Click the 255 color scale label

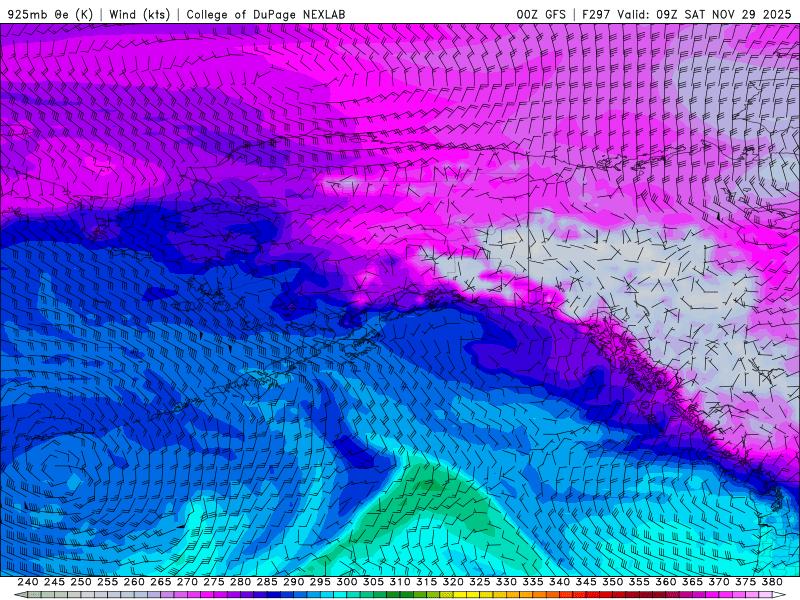107,582
